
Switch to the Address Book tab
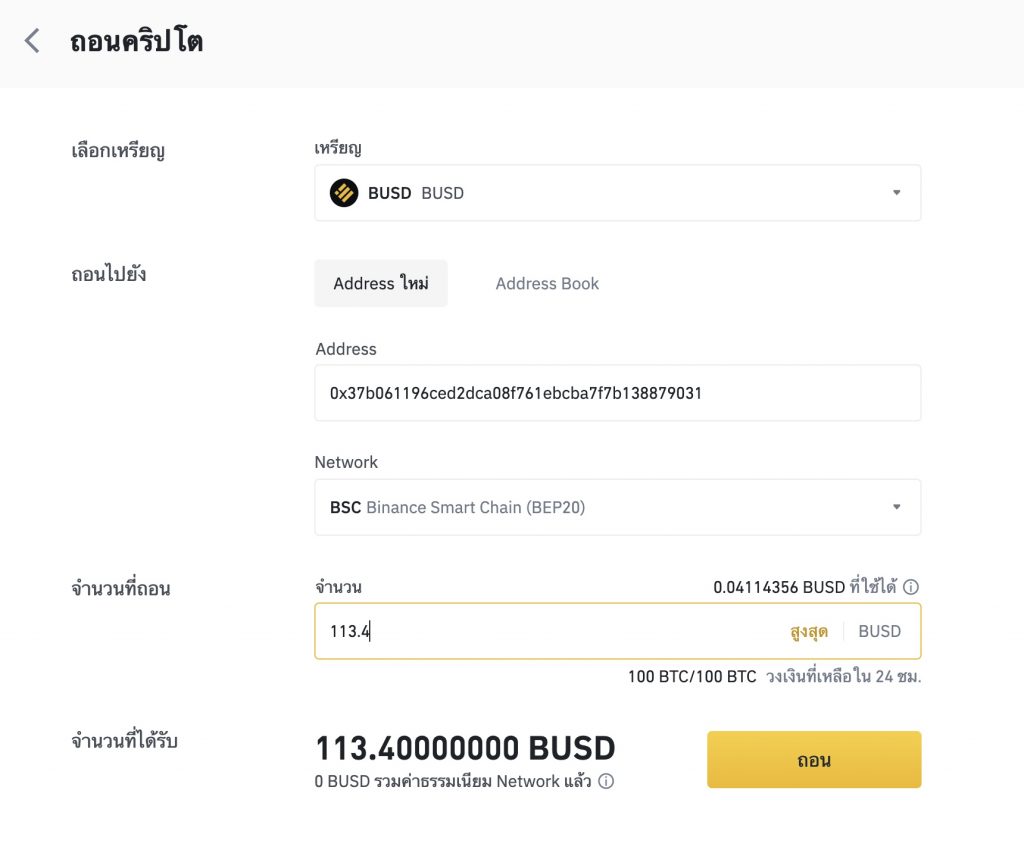coord(547,283)
